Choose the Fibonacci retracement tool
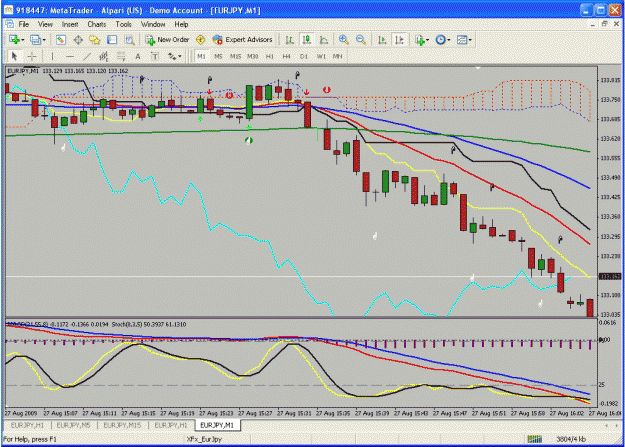 coord(121,57)
